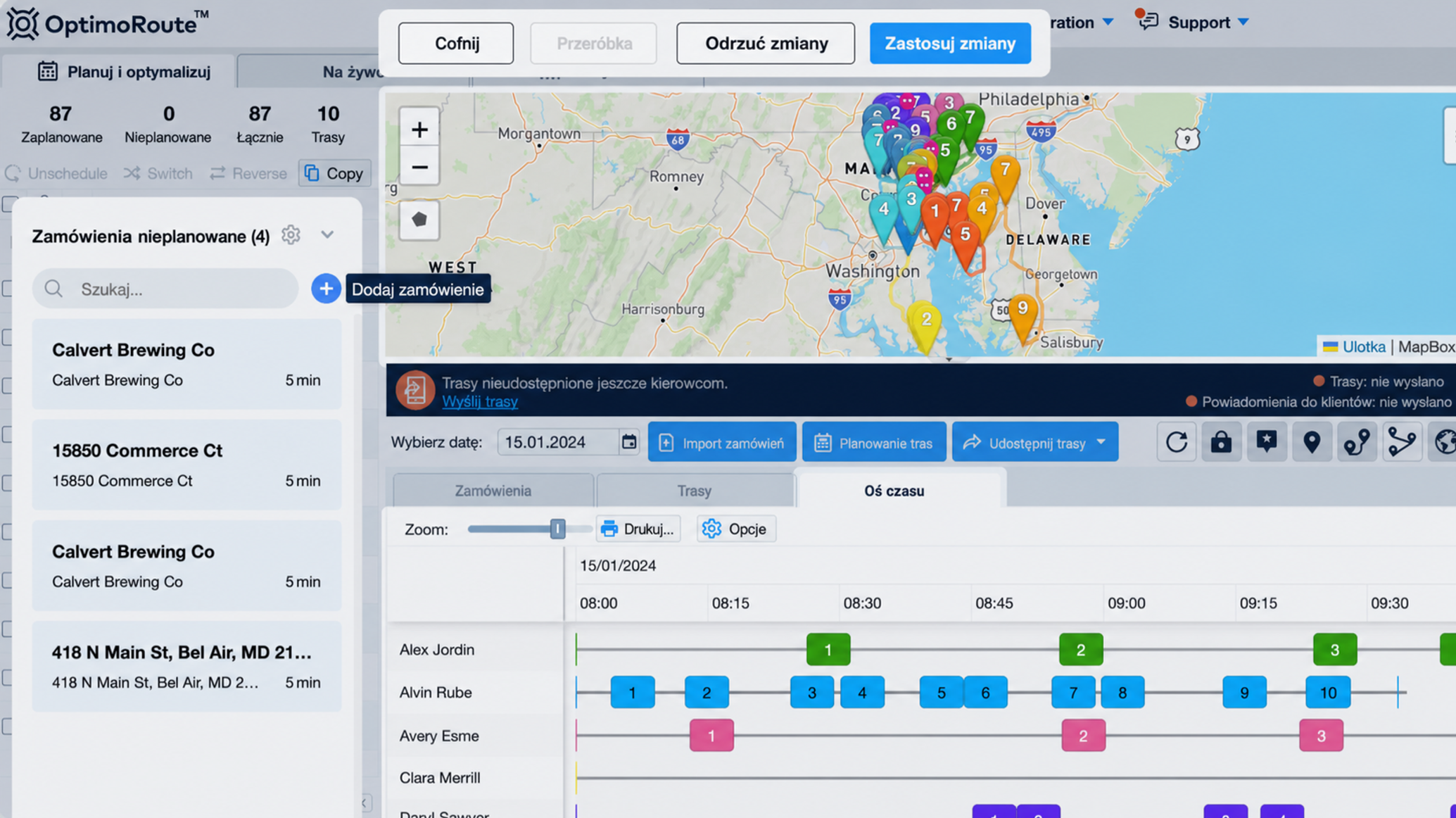The height and width of the screenshot is (818, 1456).
Task: Apply changes with Zastosuj zmiany
Action: click(x=950, y=44)
